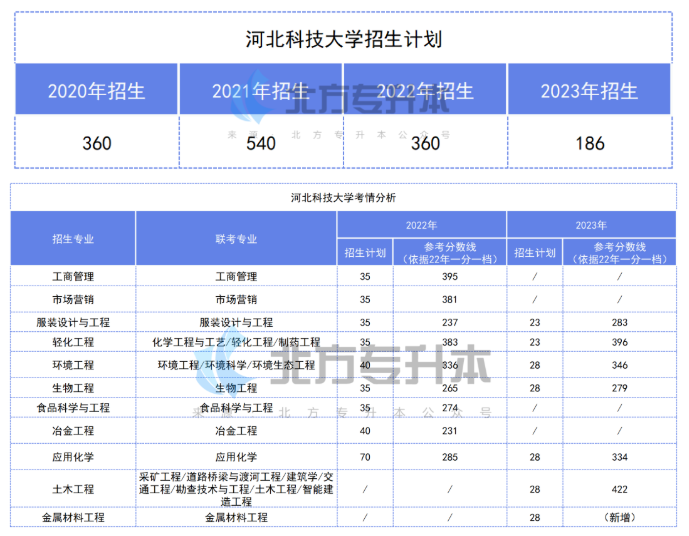This screenshot has height=536, width=689.
Task: Select the 2020年招生 header tile
Action: pyautogui.click(x=96, y=91)
